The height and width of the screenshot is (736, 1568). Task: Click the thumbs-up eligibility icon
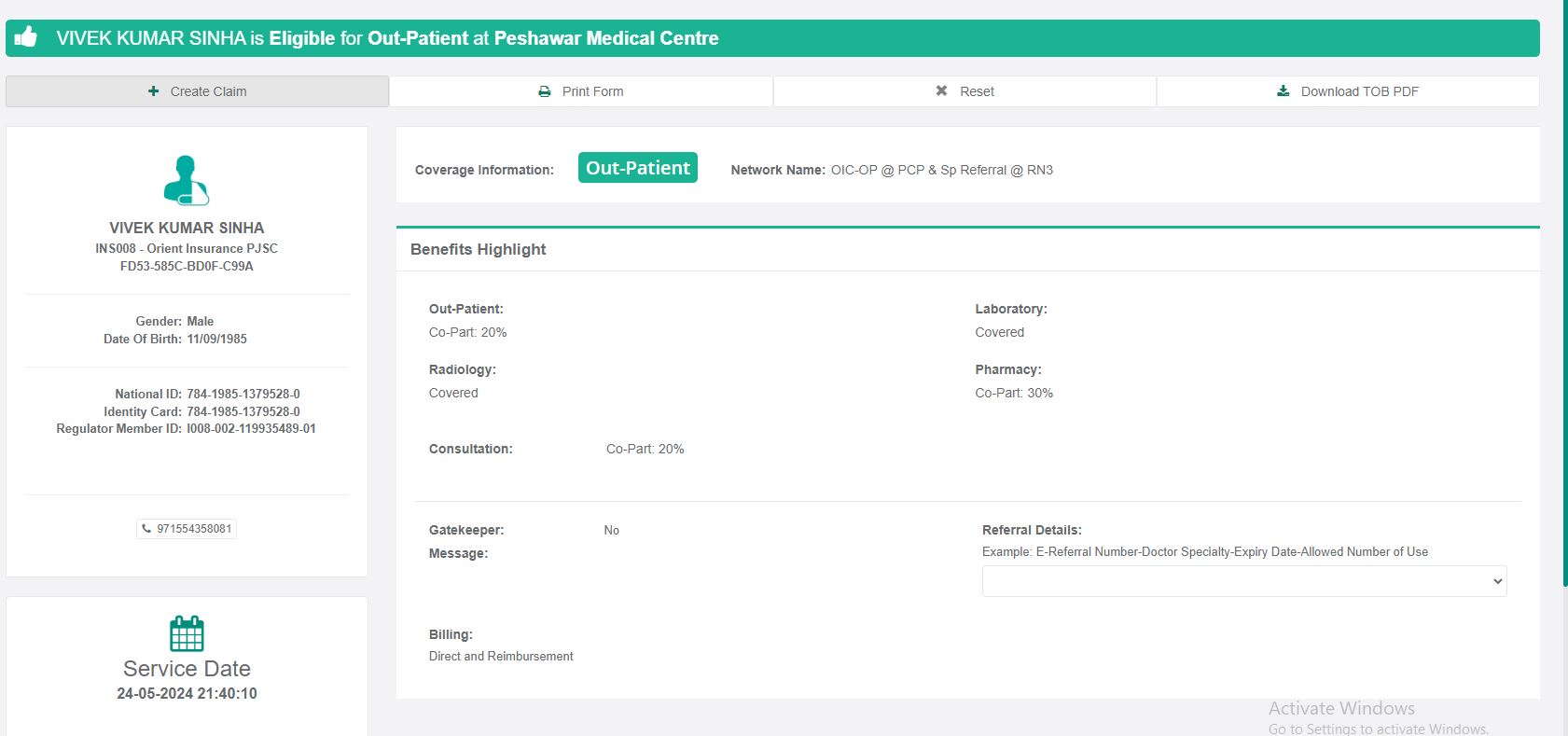click(26, 37)
